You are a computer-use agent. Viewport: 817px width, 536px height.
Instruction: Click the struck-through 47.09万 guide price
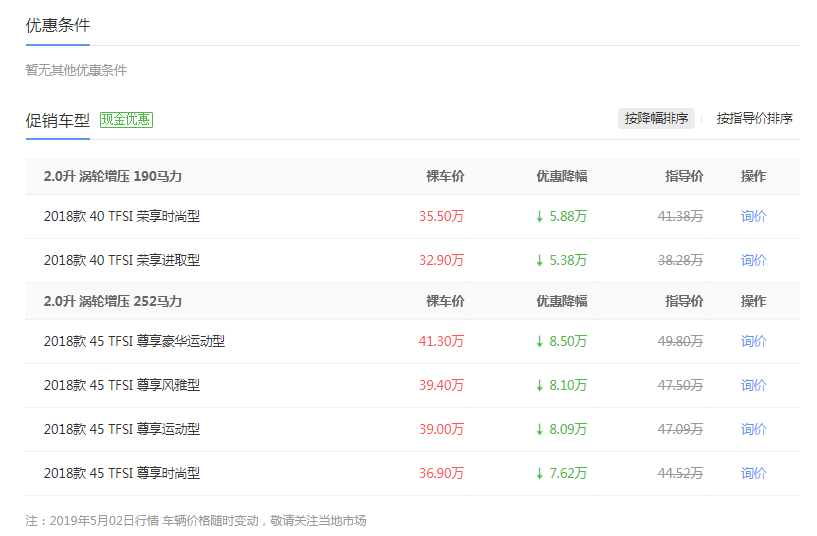point(680,429)
